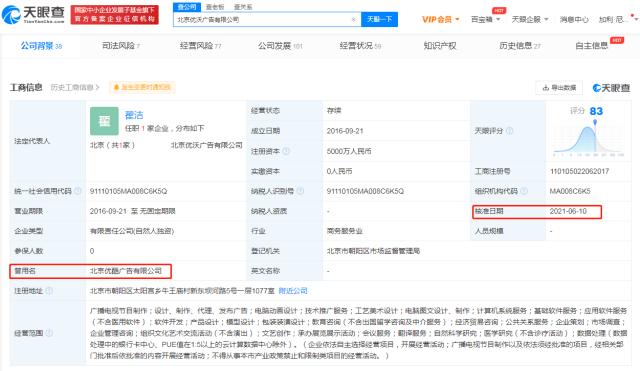
Task: Select organization code MA008C6K5
Action: pyautogui.click(x=570, y=191)
